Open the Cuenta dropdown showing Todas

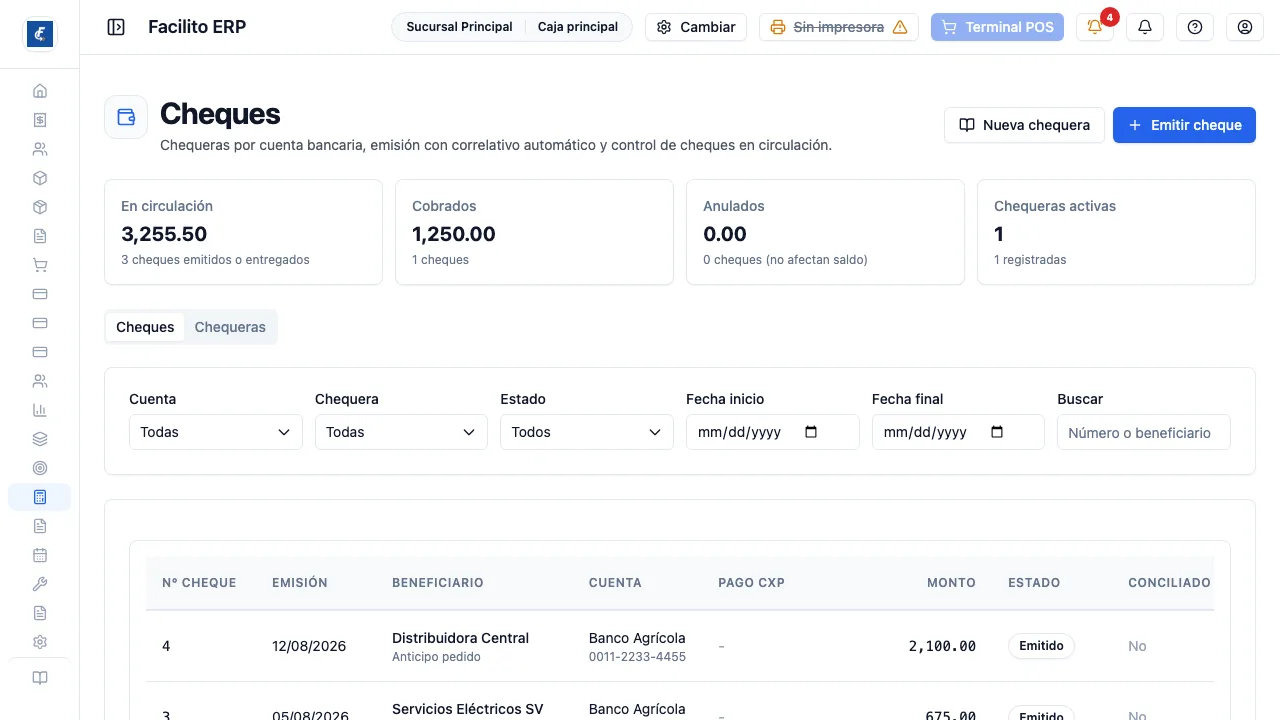216,432
